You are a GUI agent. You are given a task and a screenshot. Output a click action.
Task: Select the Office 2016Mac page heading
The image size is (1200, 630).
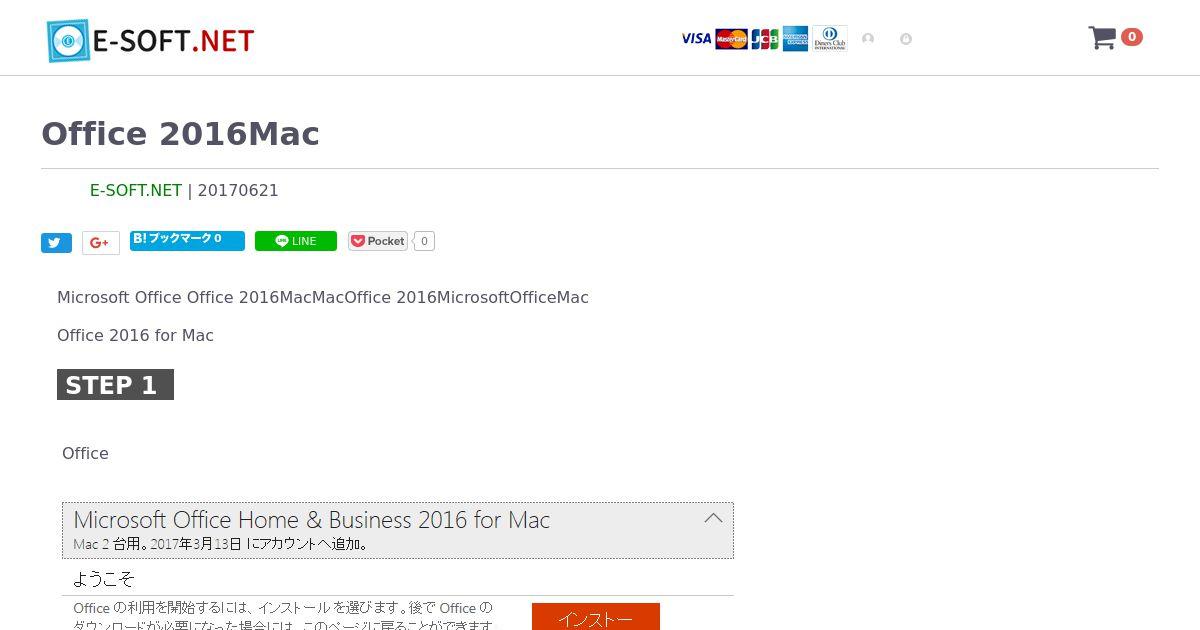(180, 134)
